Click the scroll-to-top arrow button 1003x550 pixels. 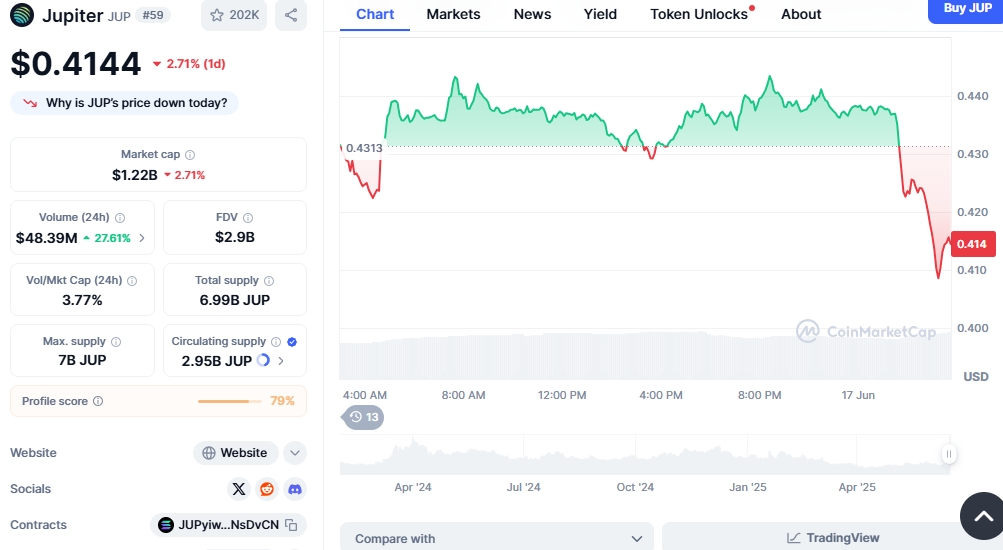click(983, 516)
